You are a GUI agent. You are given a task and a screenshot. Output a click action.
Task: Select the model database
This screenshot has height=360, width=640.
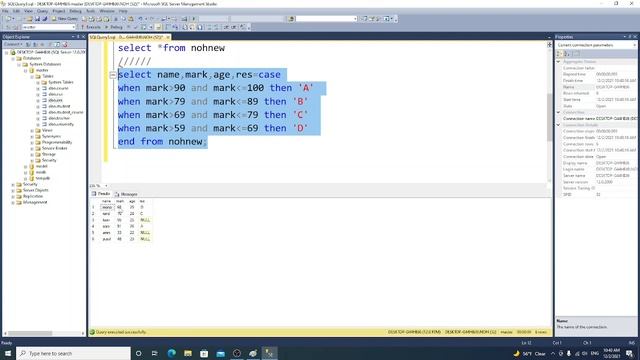[x=41, y=167]
